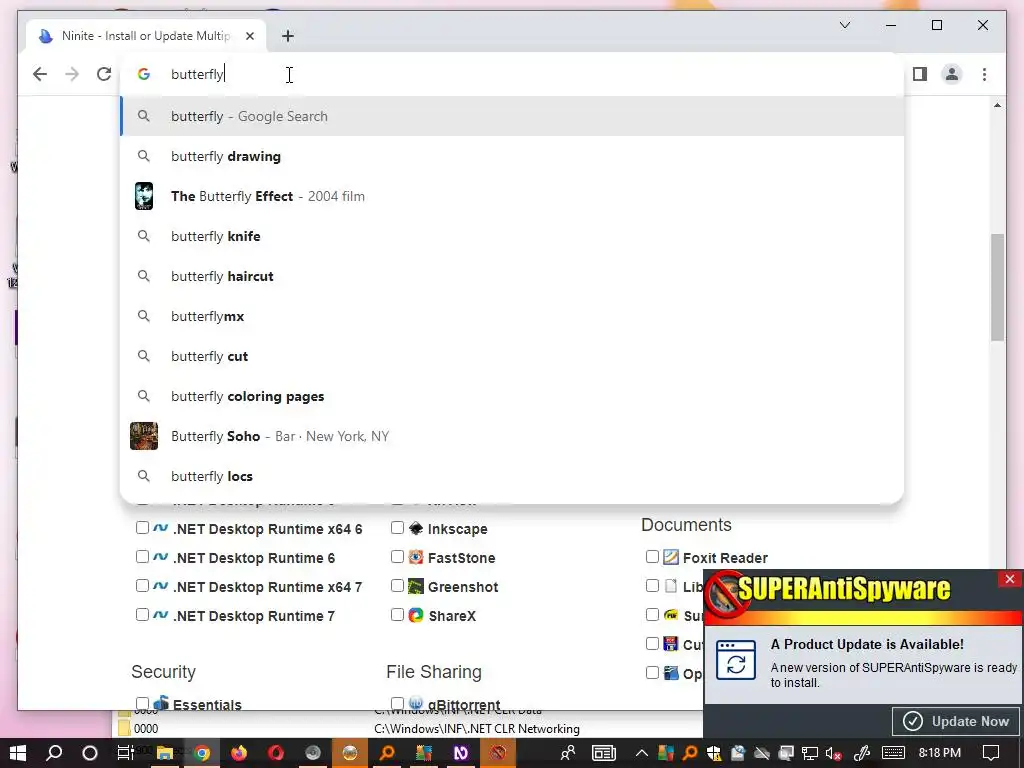
Task: Tick the Foxit Reader checkbox
Action: 652,556
